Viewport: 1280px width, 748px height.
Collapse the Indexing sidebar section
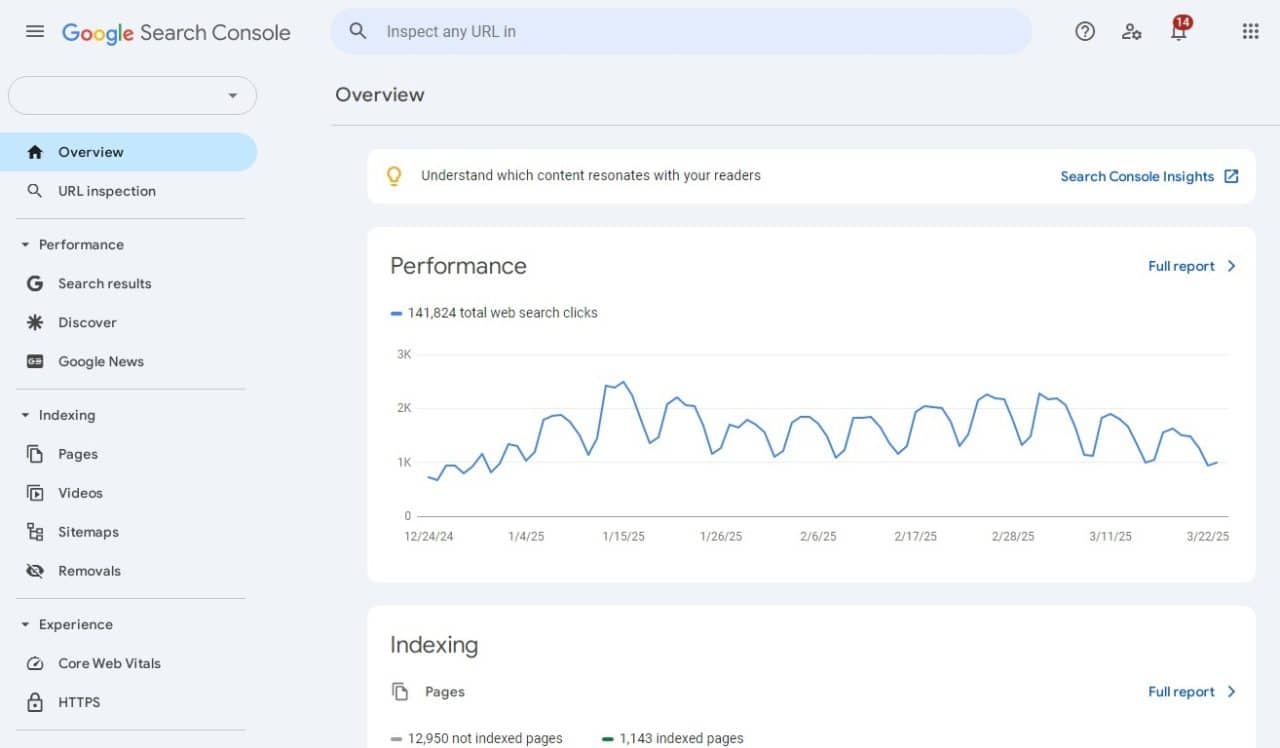coord(67,414)
